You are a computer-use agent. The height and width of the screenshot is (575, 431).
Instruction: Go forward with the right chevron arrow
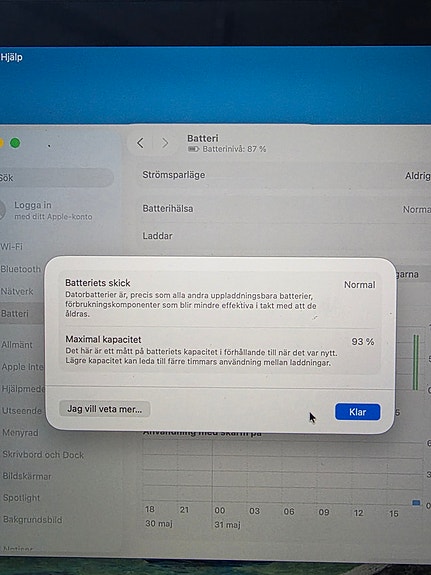(165, 143)
